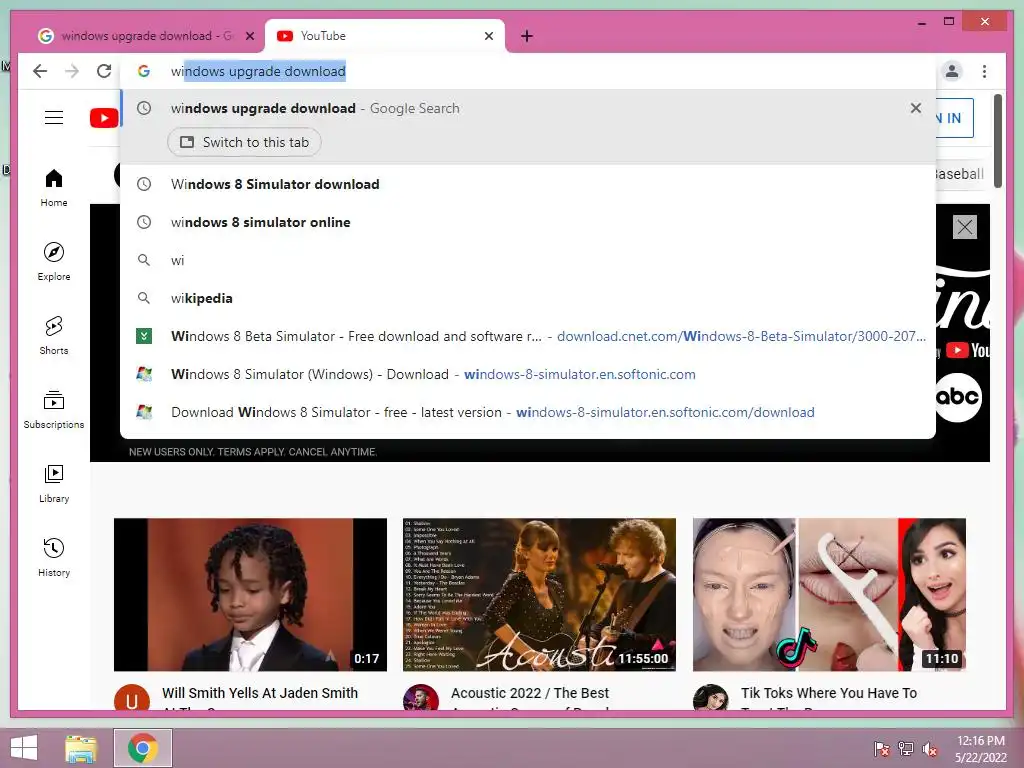1024x768 pixels.
Task: Open Shorts in the YouTube sidebar
Action: [x=54, y=336]
